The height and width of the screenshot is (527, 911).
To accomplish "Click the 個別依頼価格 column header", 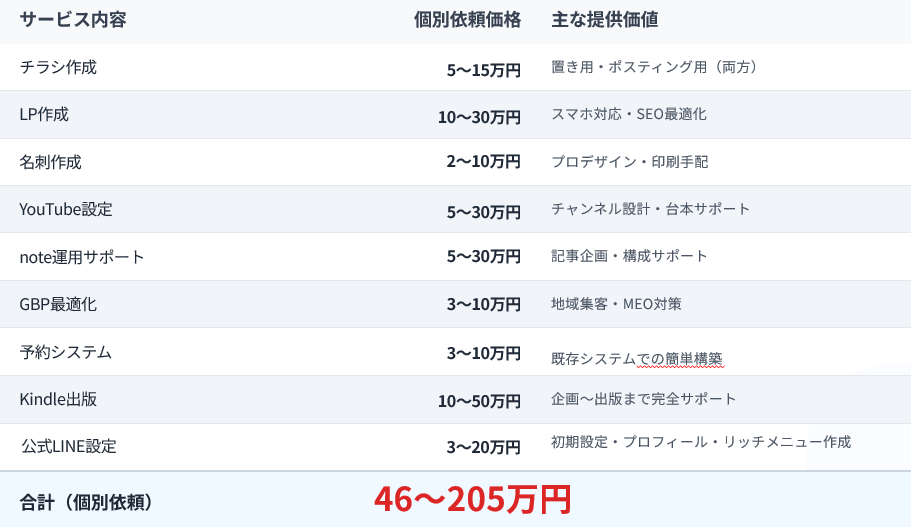I will click(467, 20).
